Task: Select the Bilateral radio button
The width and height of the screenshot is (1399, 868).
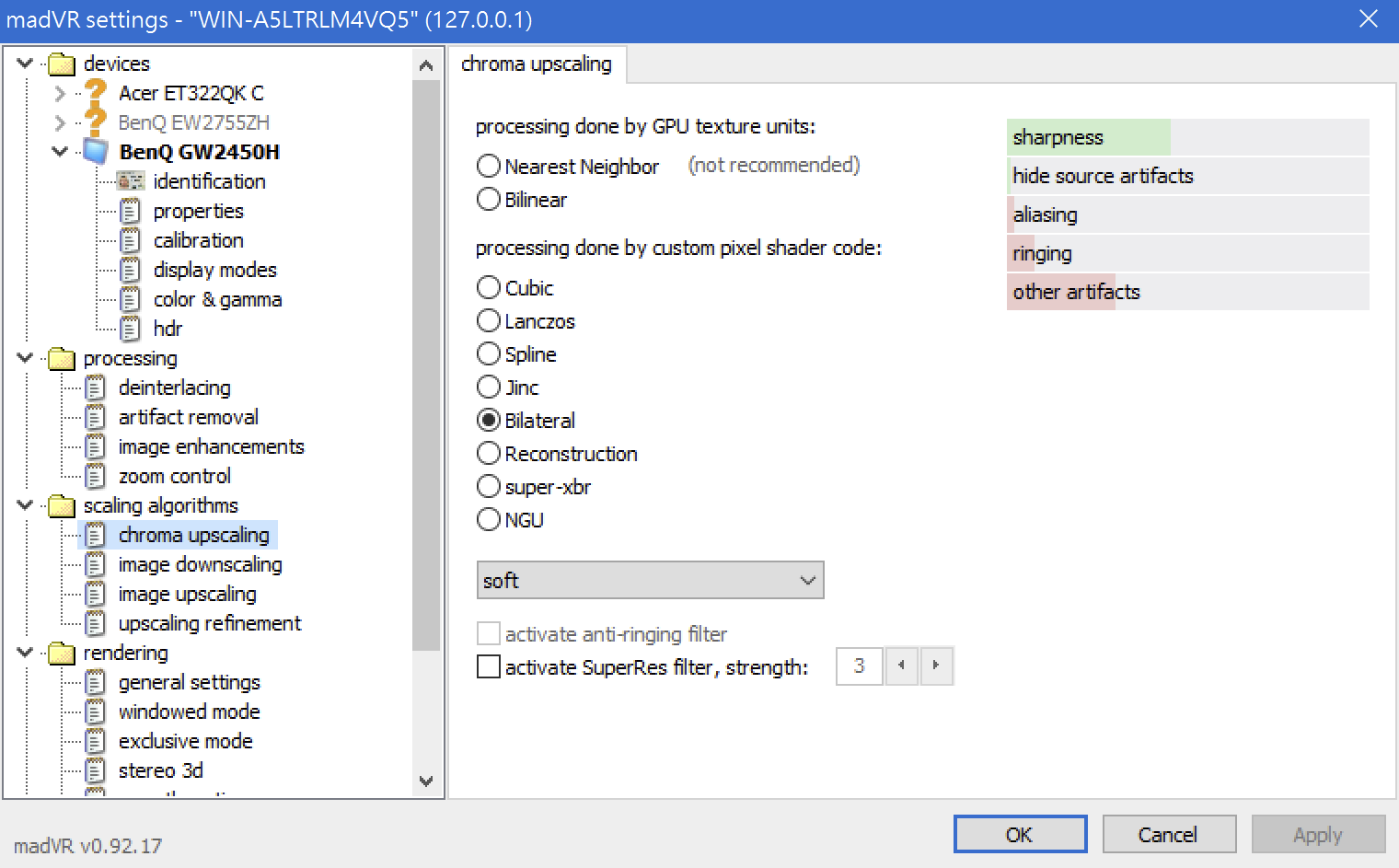Action: [489, 420]
